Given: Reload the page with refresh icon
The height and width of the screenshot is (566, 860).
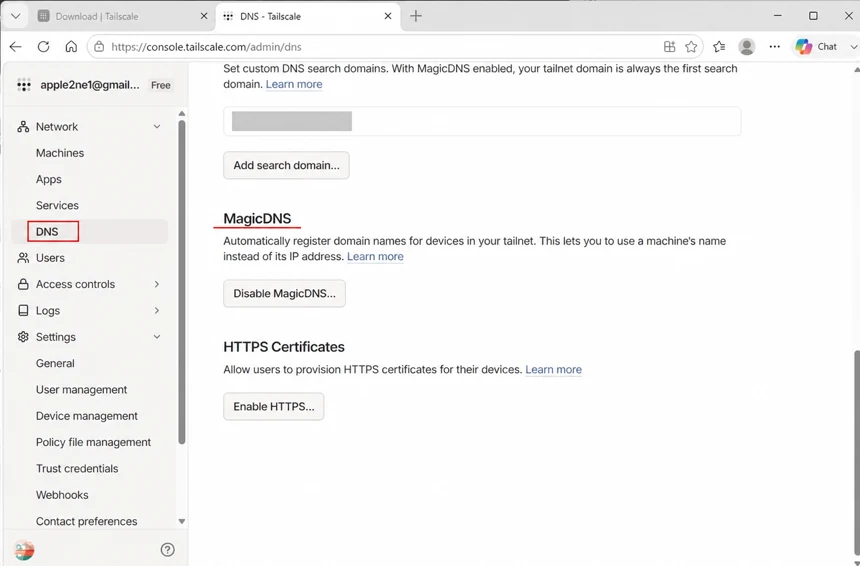Looking at the screenshot, I should click(43, 47).
